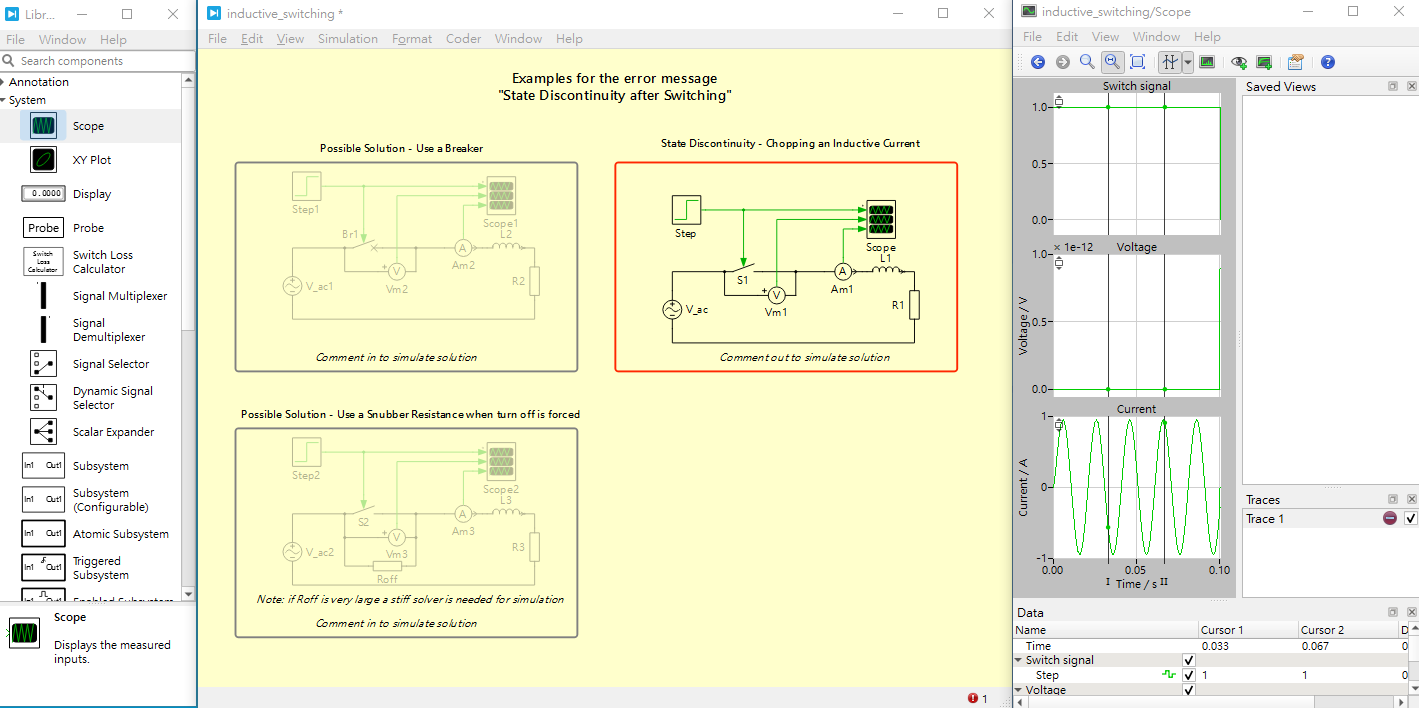
Task: Save the current view with eye-plus icon
Action: point(1239,62)
